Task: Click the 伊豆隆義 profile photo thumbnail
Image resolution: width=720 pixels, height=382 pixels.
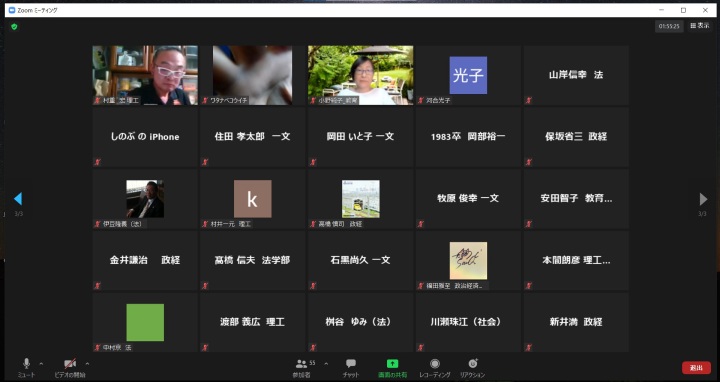Action: (x=145, y=199)
